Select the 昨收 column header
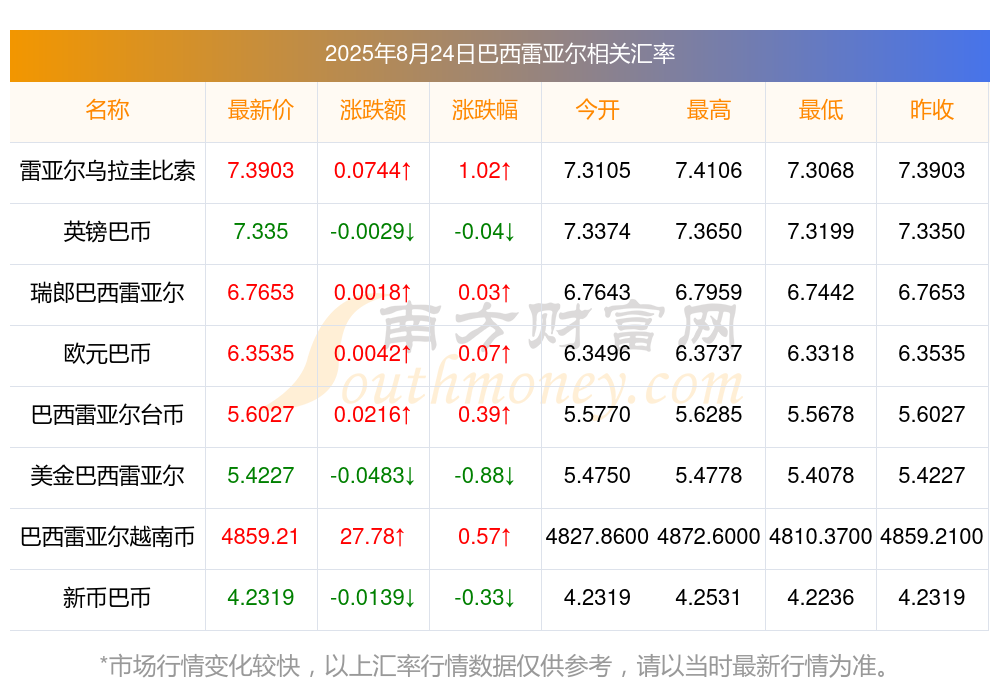The height and width of the screenshot is (698, 1000). (932, 110)
